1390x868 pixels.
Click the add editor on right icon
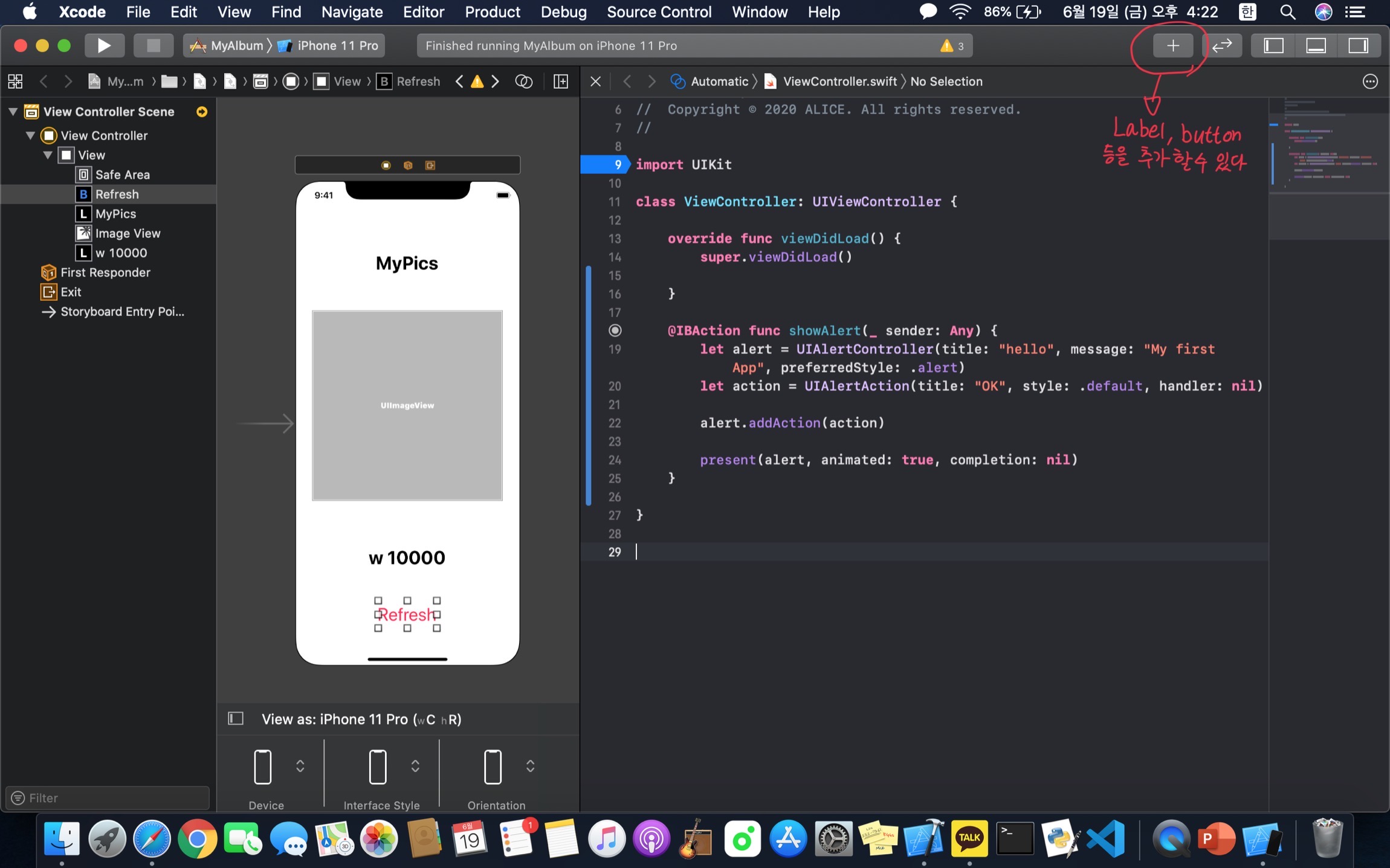(x=560, y=82)
